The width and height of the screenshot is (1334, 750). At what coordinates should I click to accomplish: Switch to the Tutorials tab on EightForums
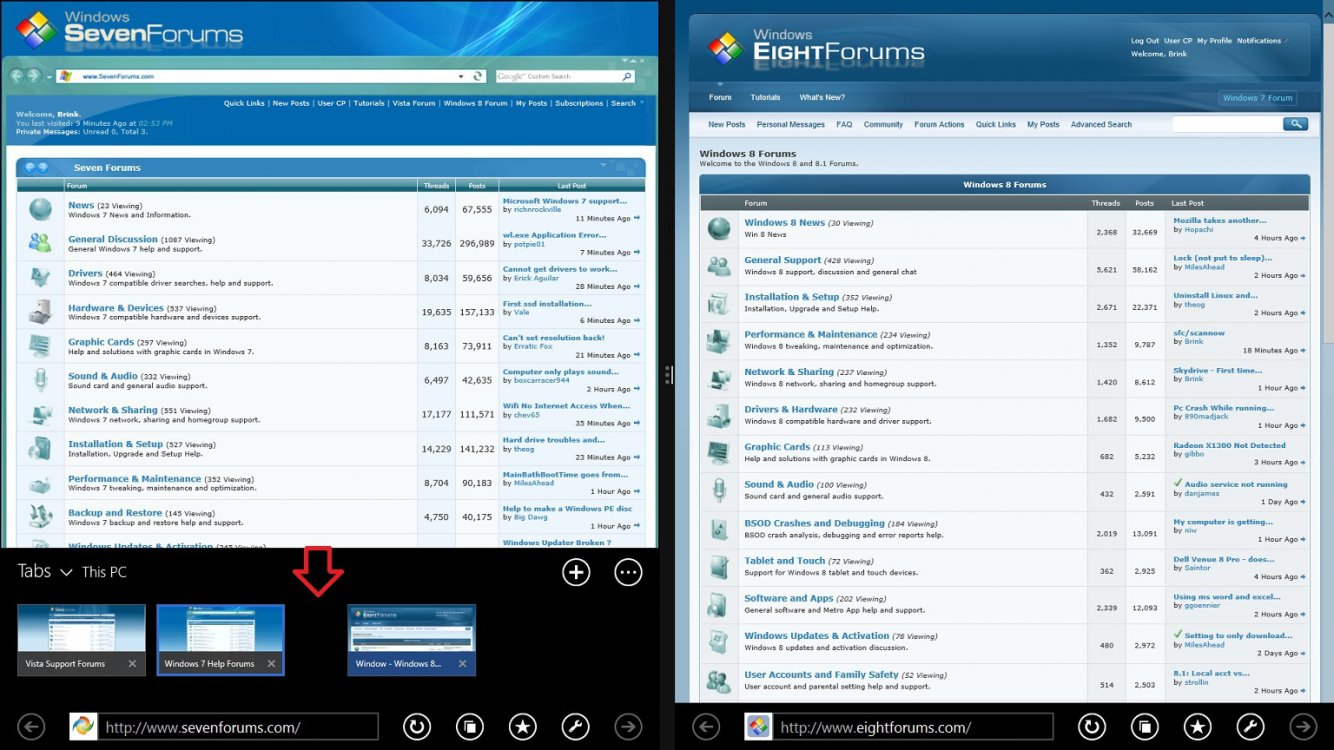point(765,97)
